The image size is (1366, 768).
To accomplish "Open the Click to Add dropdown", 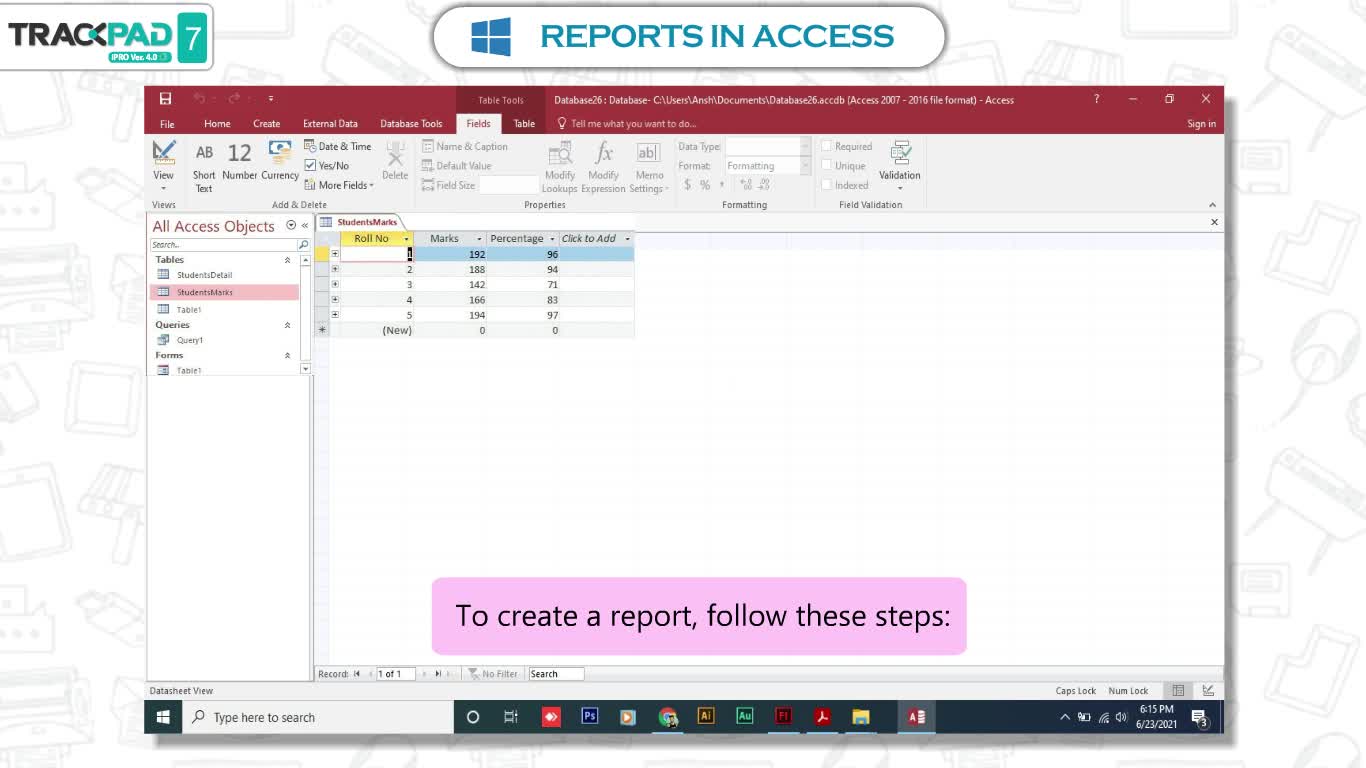I will [x=627, y=239].
